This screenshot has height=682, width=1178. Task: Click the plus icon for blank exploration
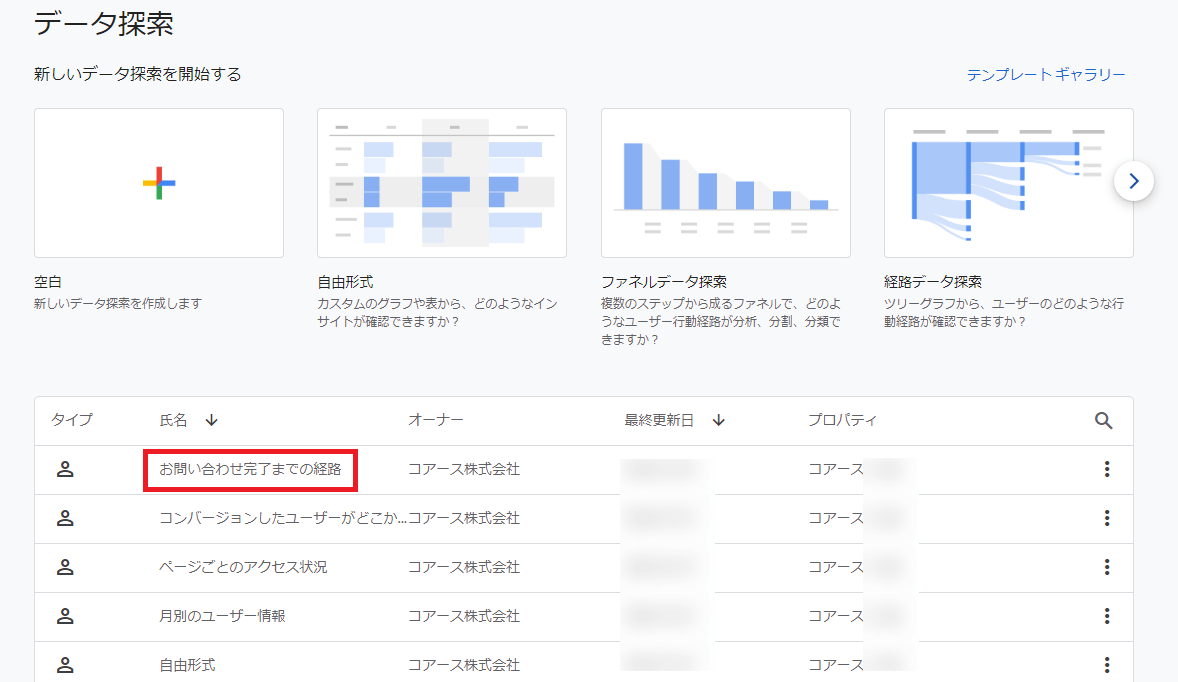(159, 183)
